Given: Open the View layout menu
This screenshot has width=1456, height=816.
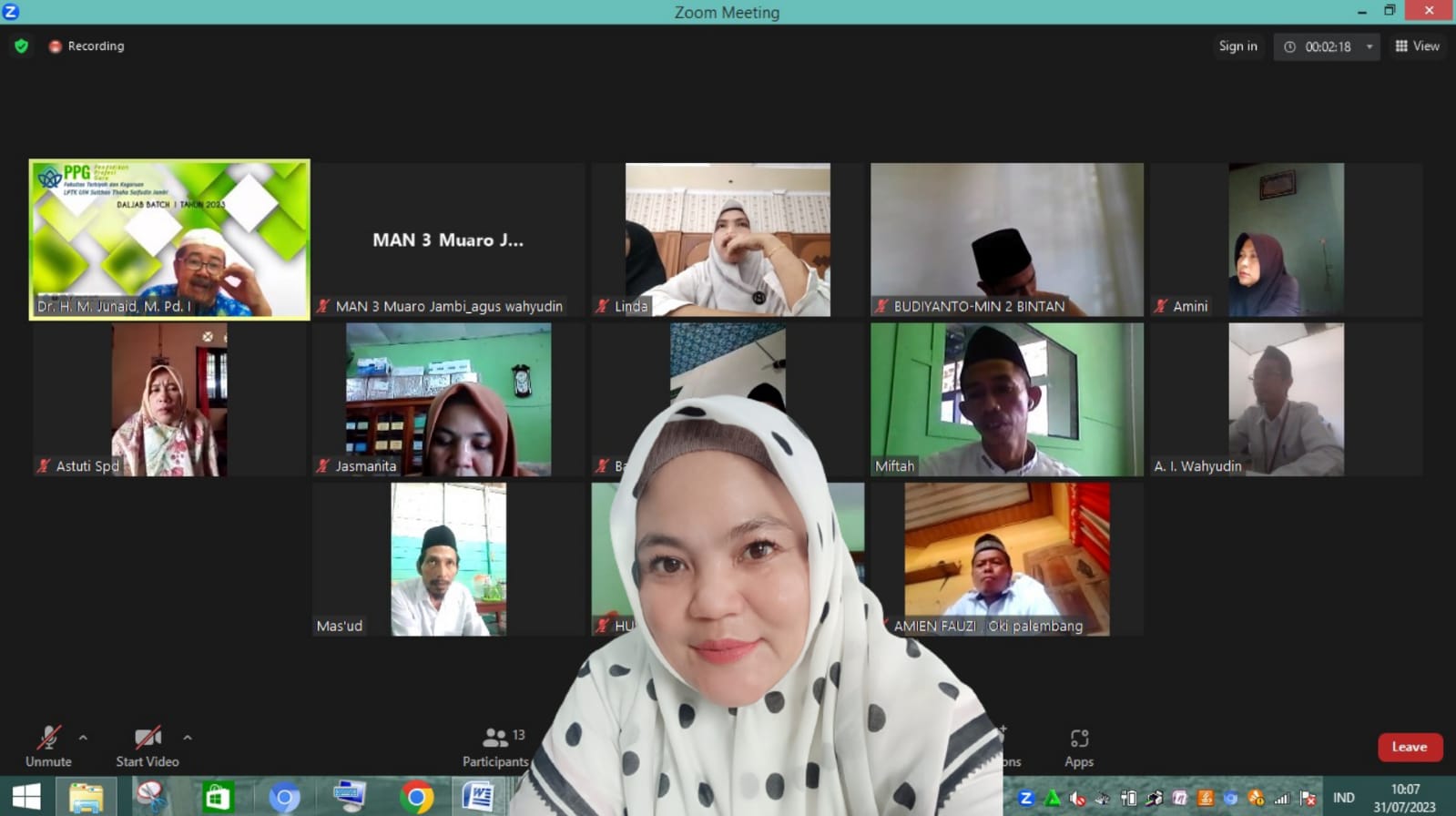Looking at the screenshot, I should pyautogui.click(x=1417, y=46).
